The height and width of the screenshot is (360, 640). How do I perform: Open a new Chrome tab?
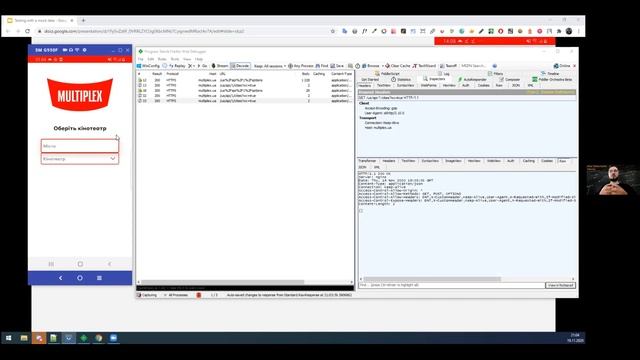83,20
